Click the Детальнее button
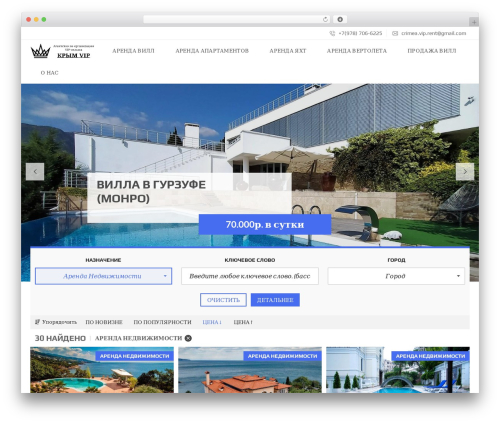The image size is (500, 423). click(275, 300)
